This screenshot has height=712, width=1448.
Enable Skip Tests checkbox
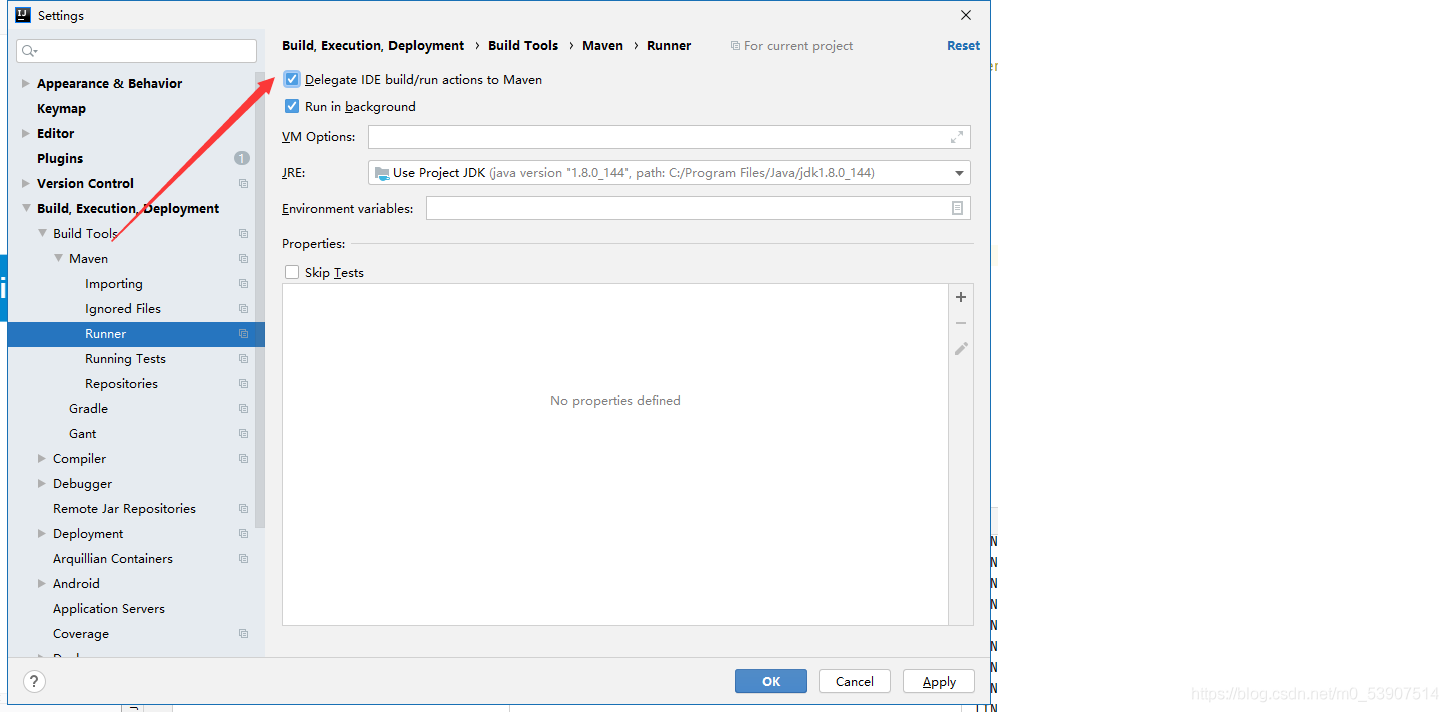coord(292,272)
